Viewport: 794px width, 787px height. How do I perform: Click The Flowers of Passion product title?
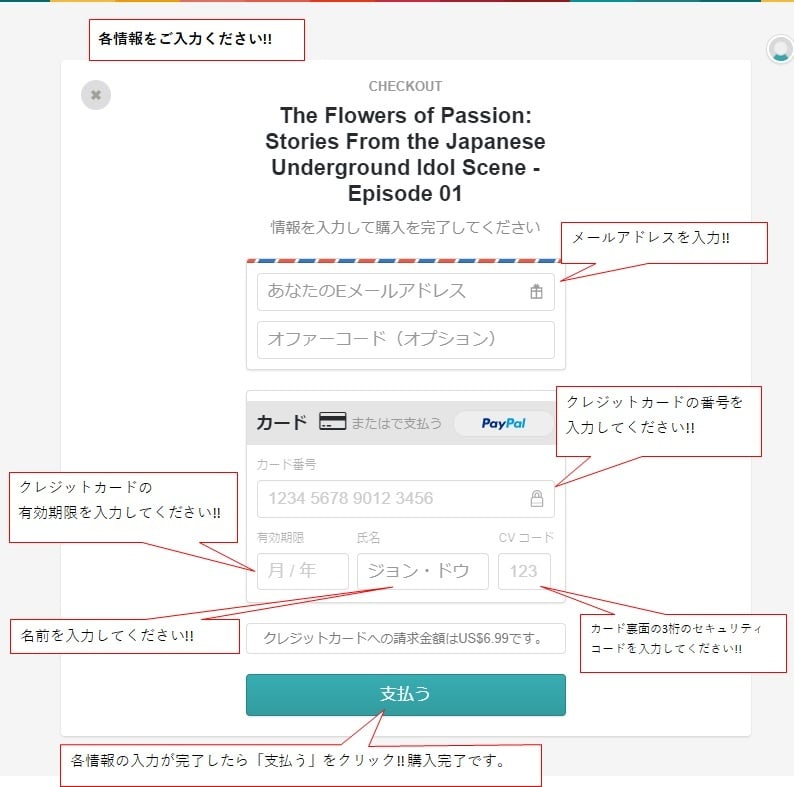pyautogui.click(x=405, y=154)
